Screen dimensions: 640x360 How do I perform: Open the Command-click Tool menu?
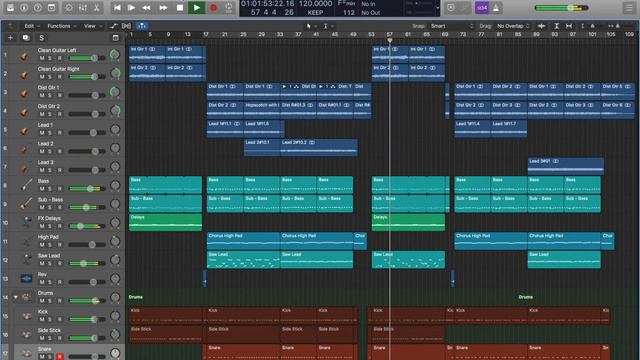tap(327, 26)
